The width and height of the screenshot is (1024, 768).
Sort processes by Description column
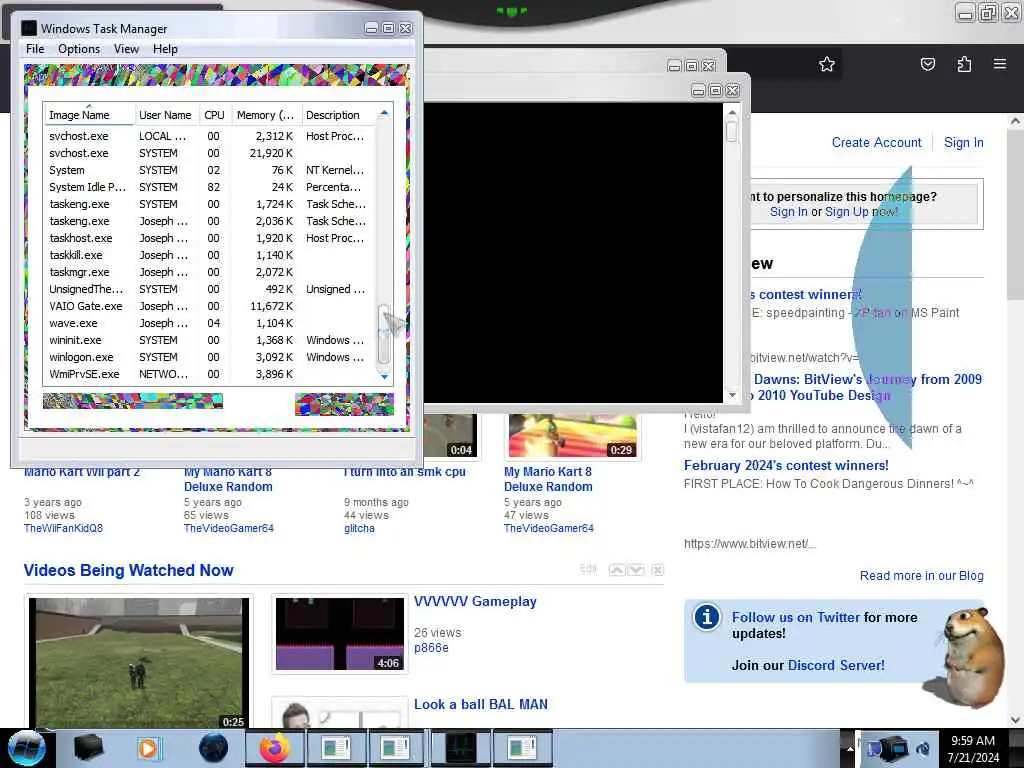tap(338, 115)
